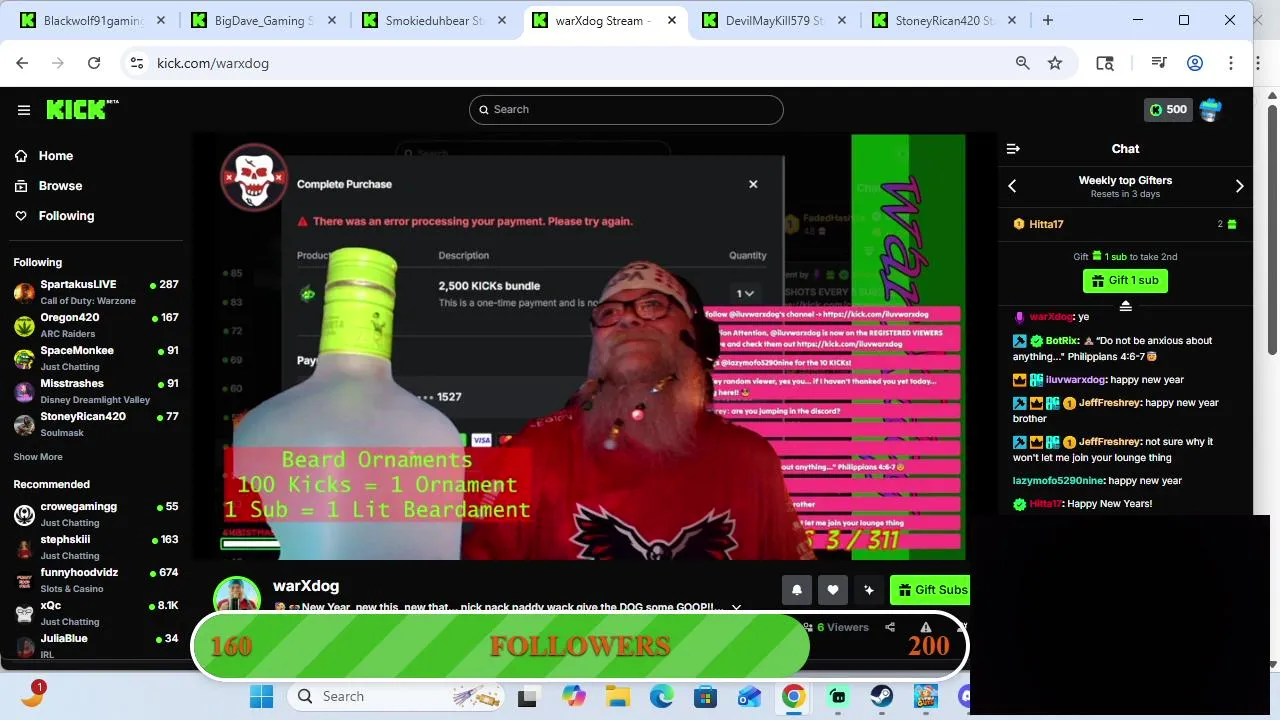Screen dimensions: 1280x720
Task: Show previous Weekly top Gifters panel
Action: (1012, 186)
